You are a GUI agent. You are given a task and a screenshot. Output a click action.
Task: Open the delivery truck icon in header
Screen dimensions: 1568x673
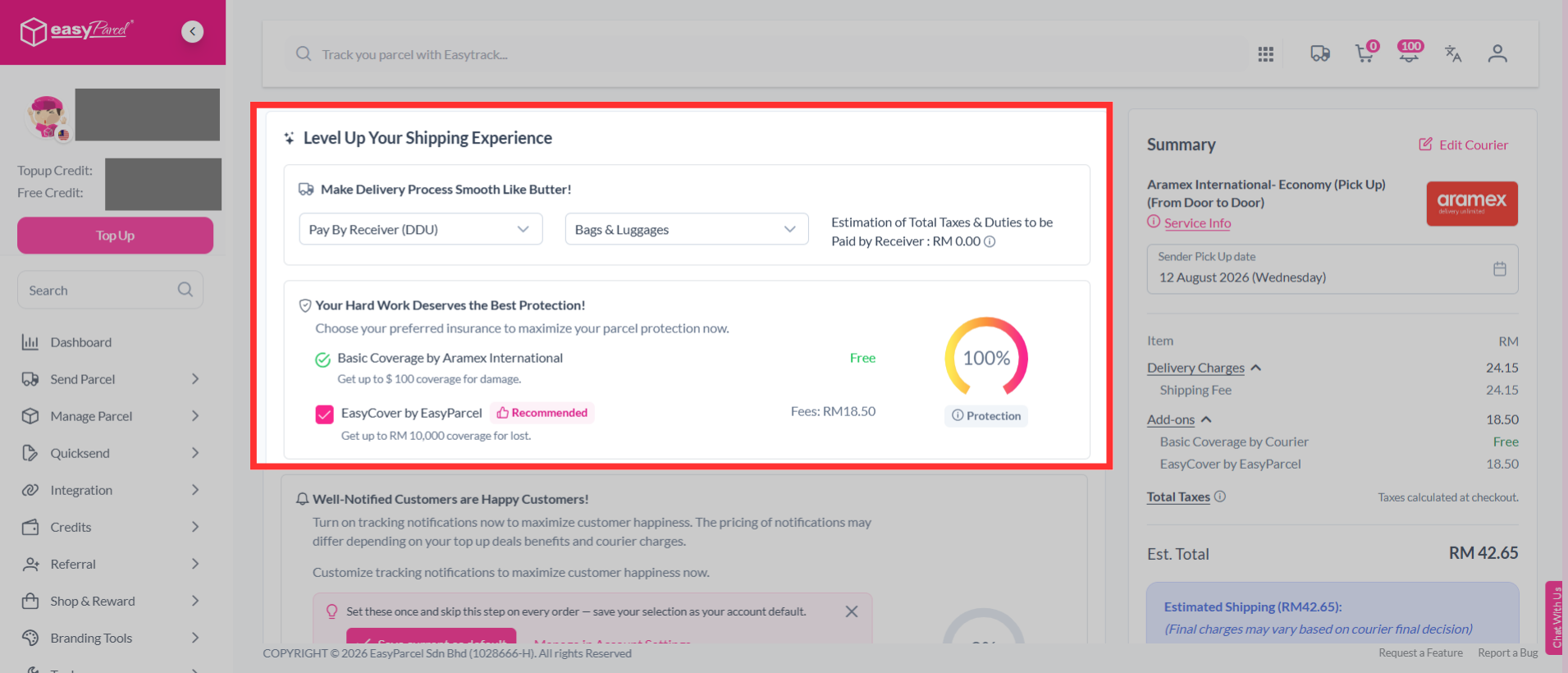pyautogui.click(x=1320, y=54)
